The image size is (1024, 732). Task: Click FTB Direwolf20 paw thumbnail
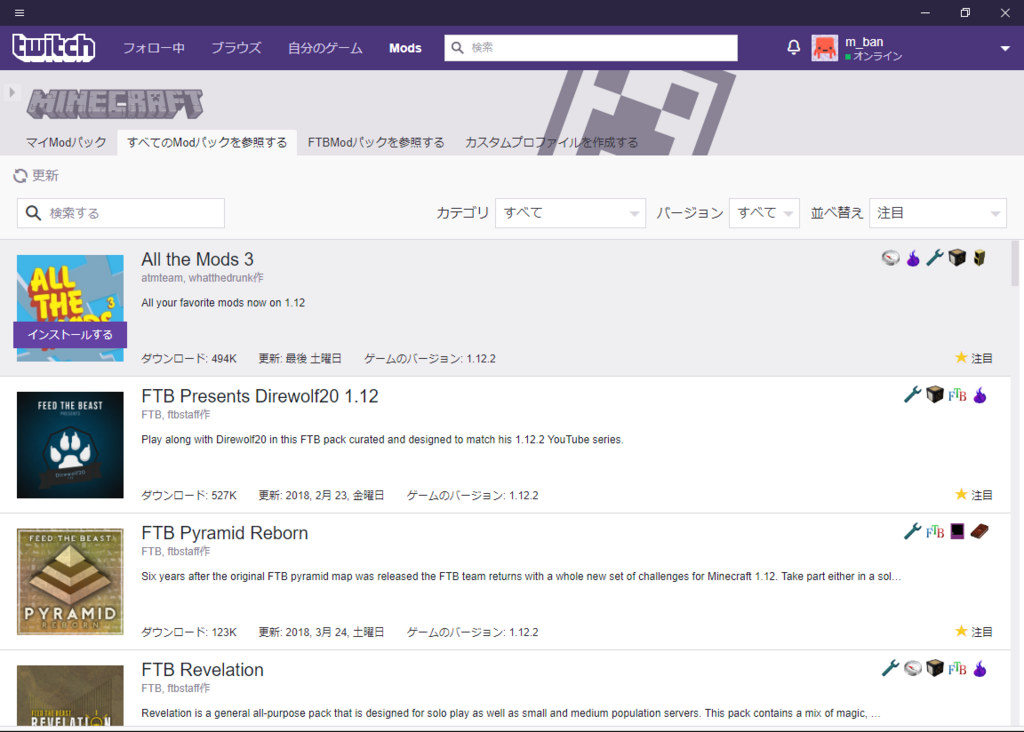pos(70,445)
